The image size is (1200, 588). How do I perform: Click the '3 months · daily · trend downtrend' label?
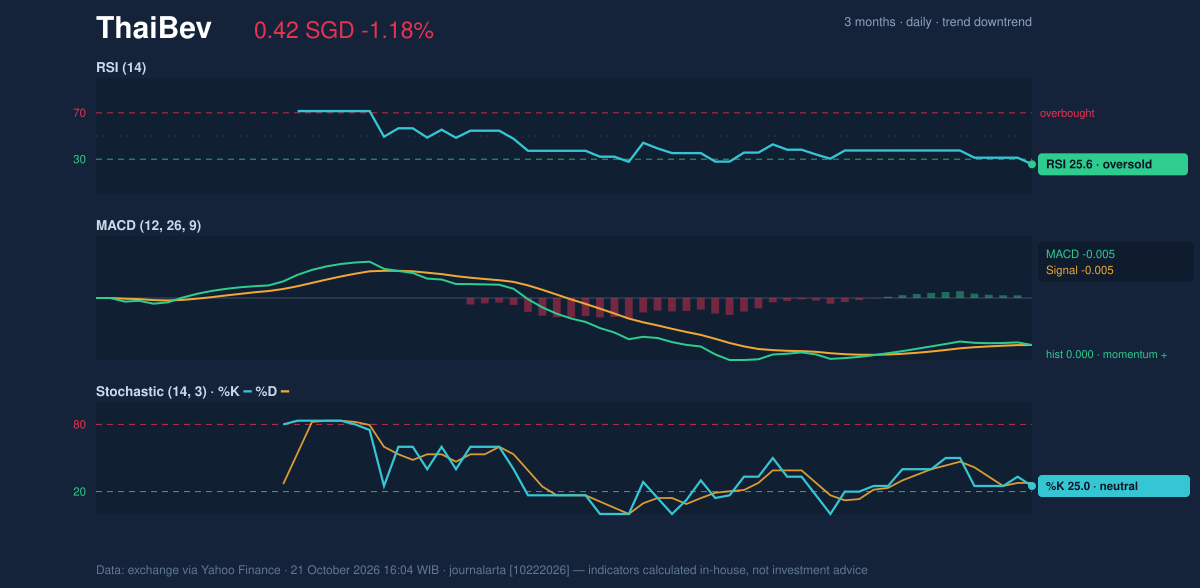pos(938,22)
